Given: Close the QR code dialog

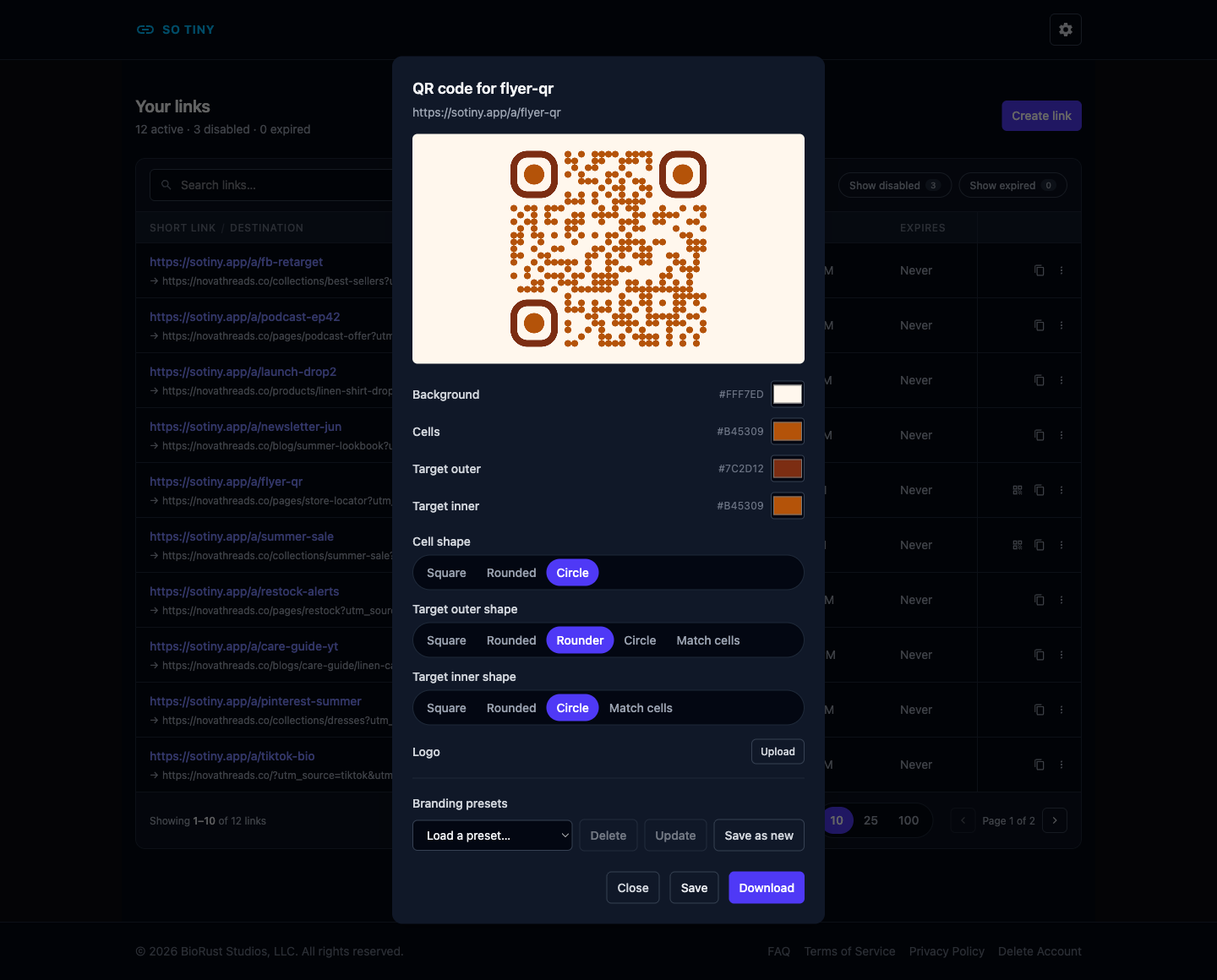Looking at the screenshot, I should click(x=633, y=888).
